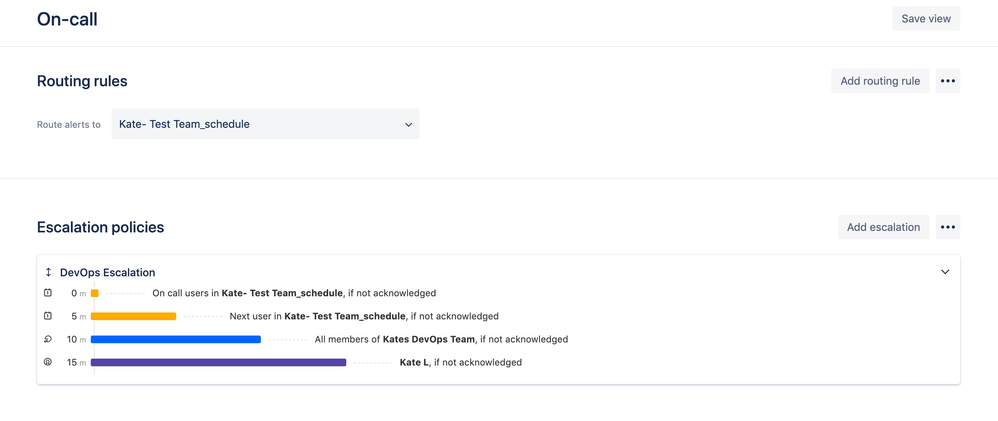
Task: Open Escalation policies more options menu
Action: (948, 227)
